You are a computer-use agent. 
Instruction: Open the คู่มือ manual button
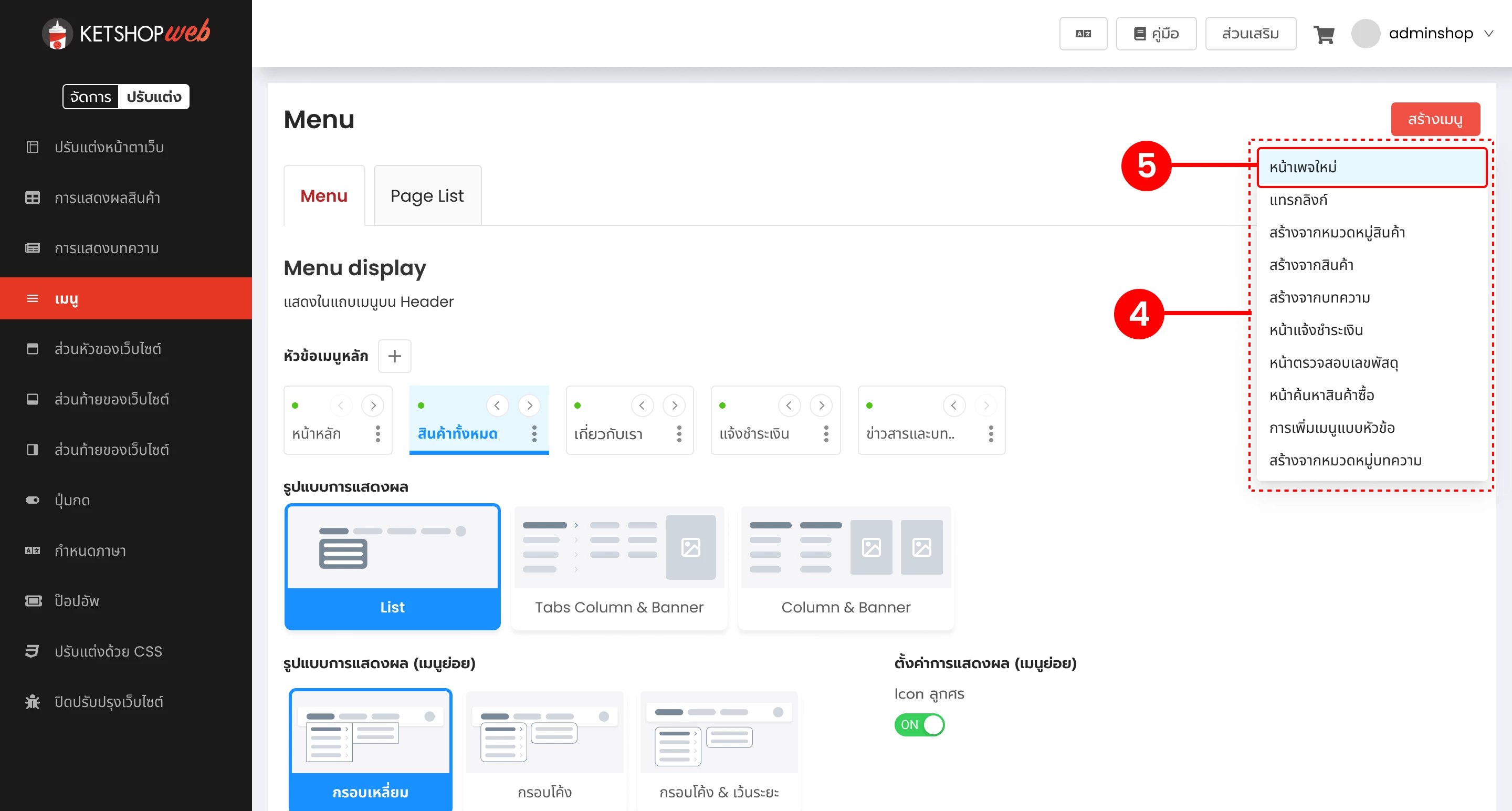[x=1156, y=34]
